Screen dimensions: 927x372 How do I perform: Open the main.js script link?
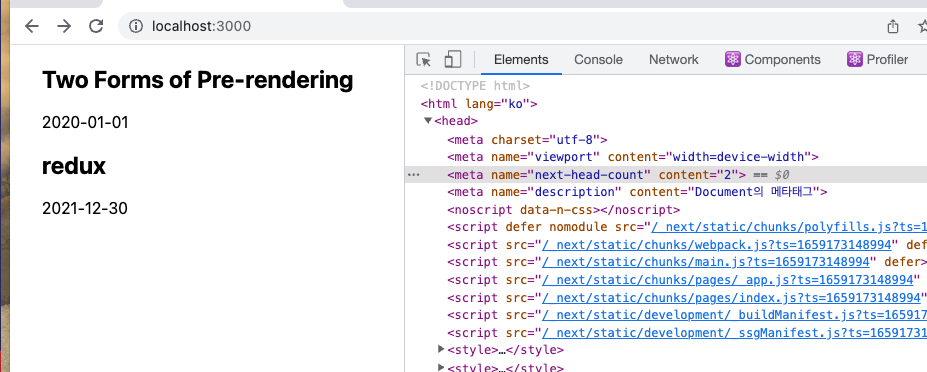click(705, 261)
